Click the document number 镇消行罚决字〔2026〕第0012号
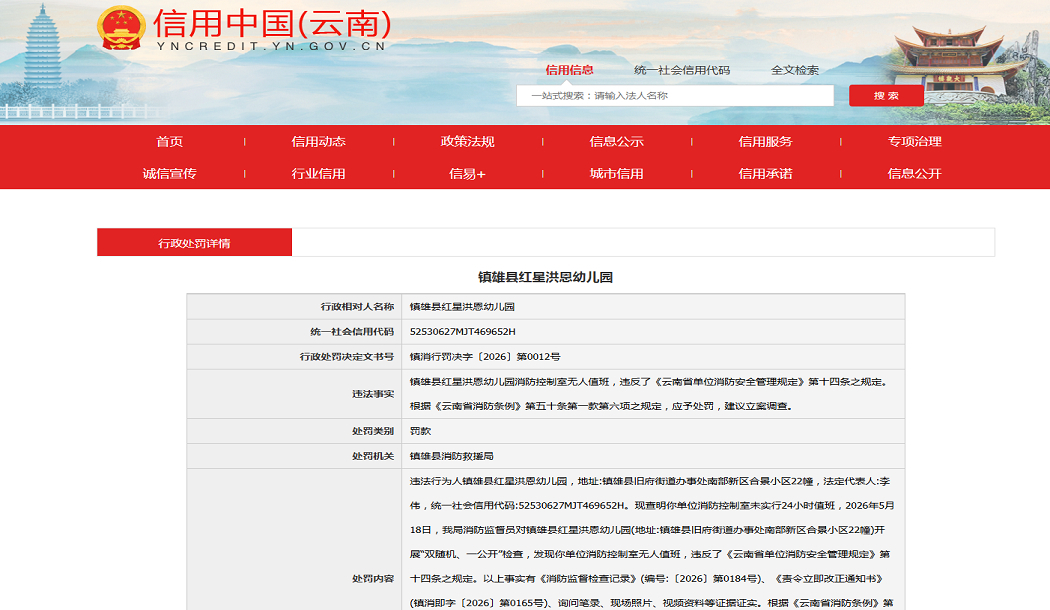 (x=485, y=357)
